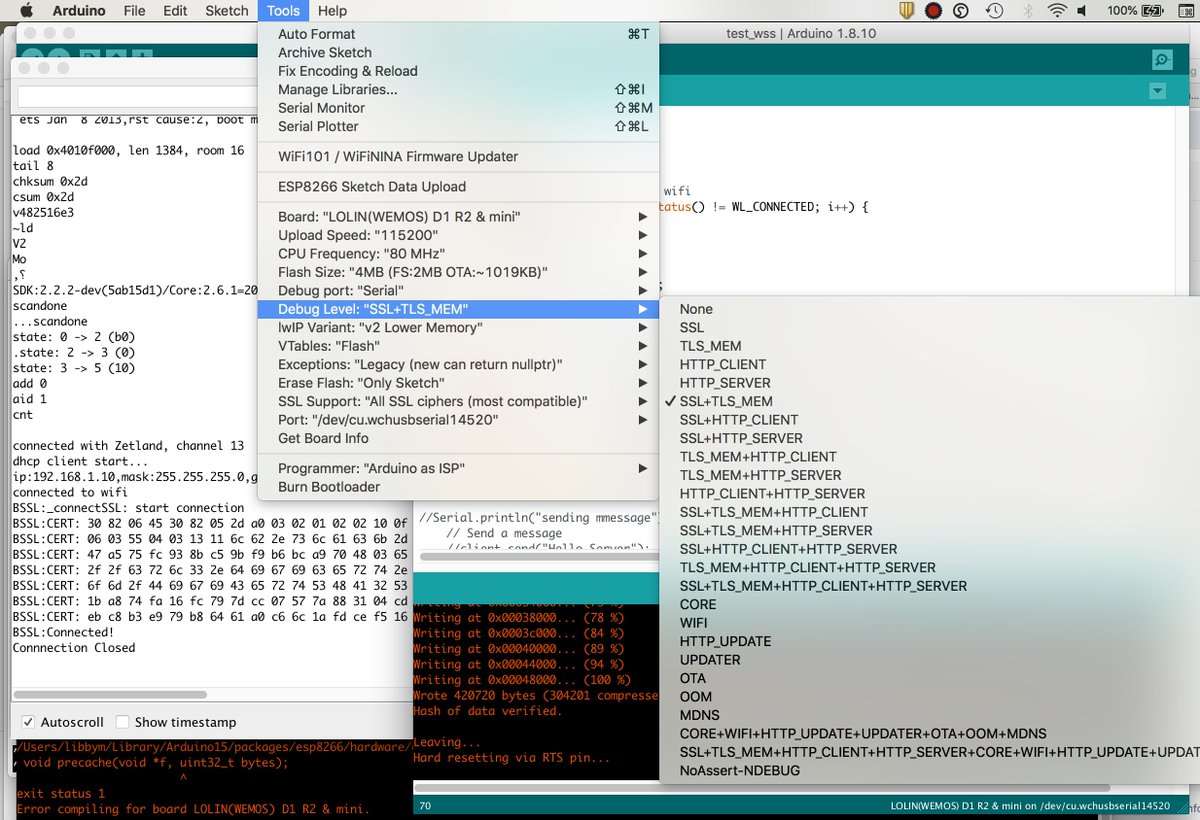
Task: Toggle the Autoscroll checkbox
Action: (x=28, y=722)
